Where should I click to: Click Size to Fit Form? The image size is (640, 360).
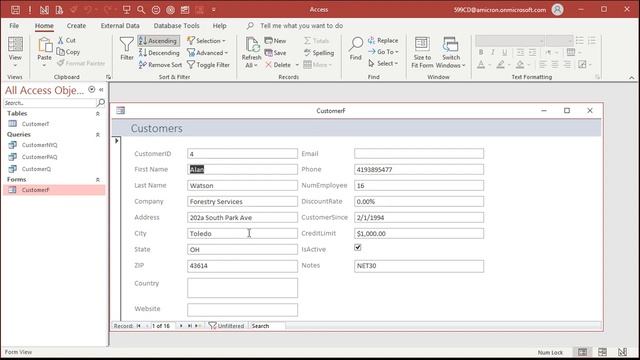point(422,52)
